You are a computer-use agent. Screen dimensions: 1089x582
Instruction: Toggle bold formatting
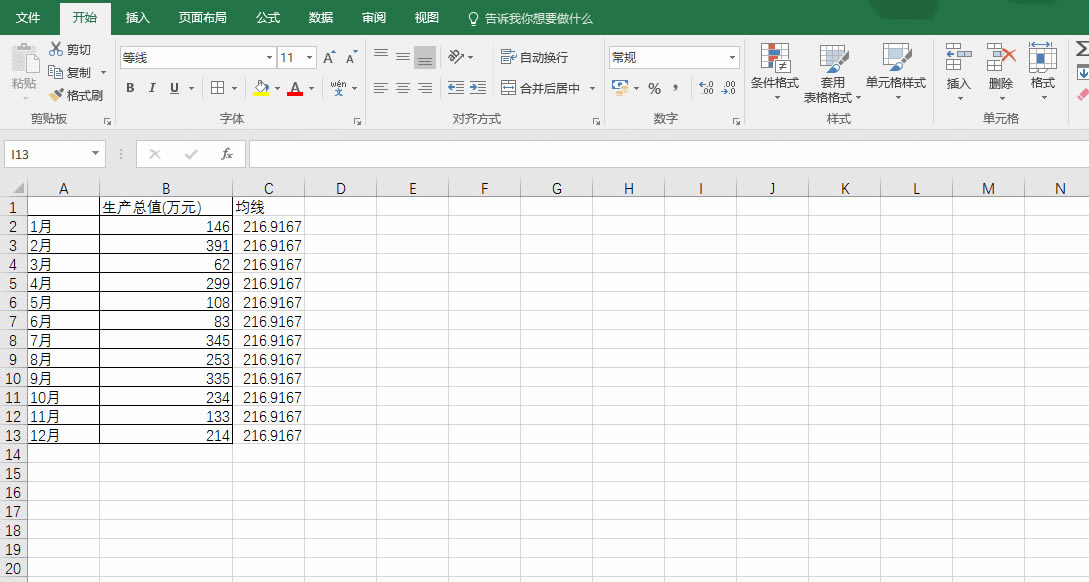click(x=130, y=88)
